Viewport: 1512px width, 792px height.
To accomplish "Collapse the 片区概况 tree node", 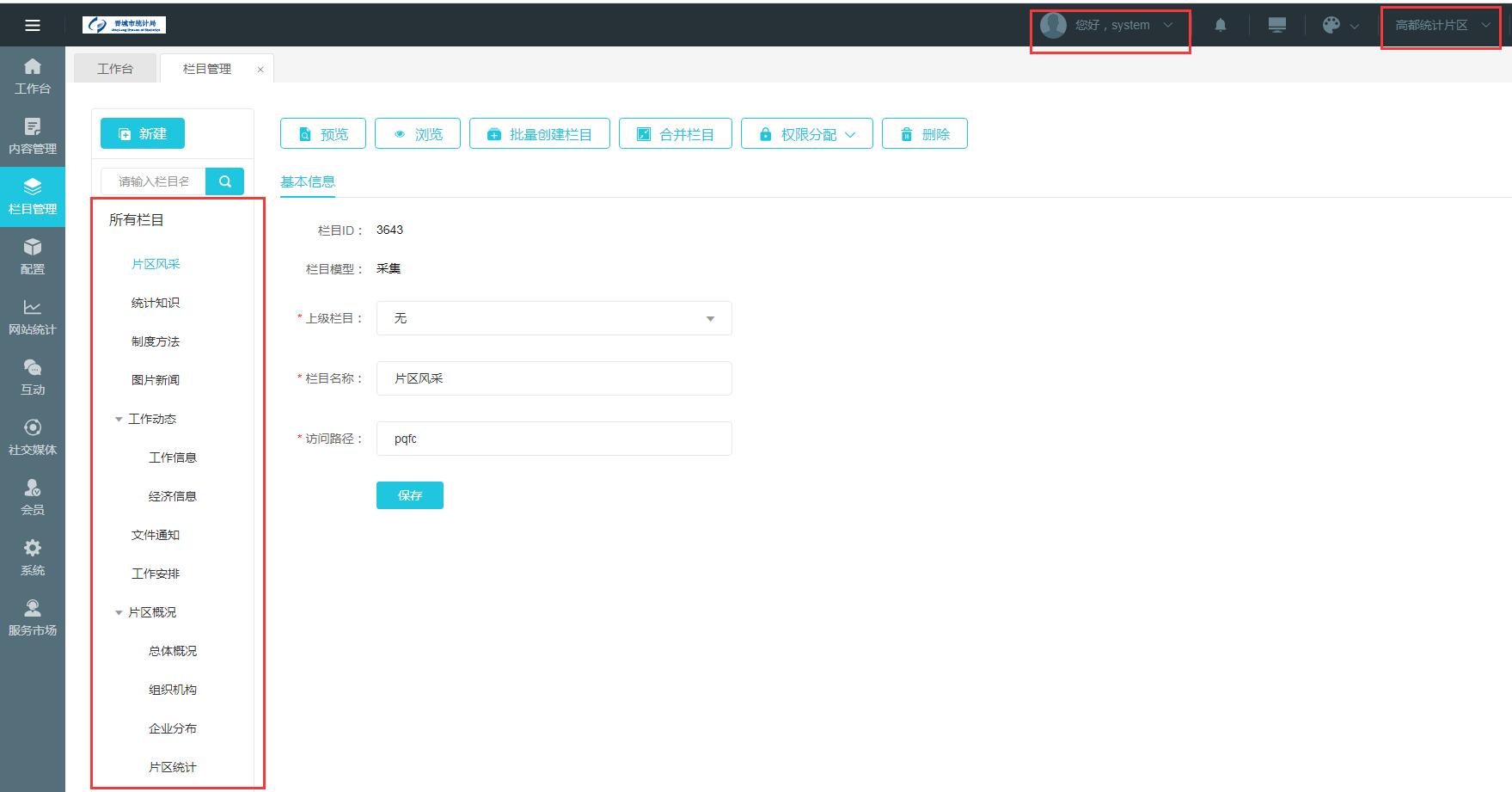I will [119, 612].
